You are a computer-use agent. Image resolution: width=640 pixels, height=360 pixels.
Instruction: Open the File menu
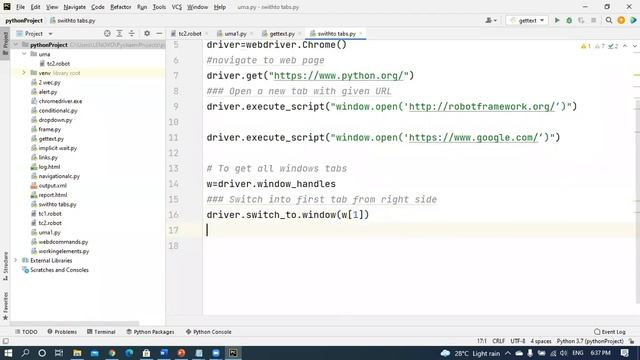[x=20, y=7]
